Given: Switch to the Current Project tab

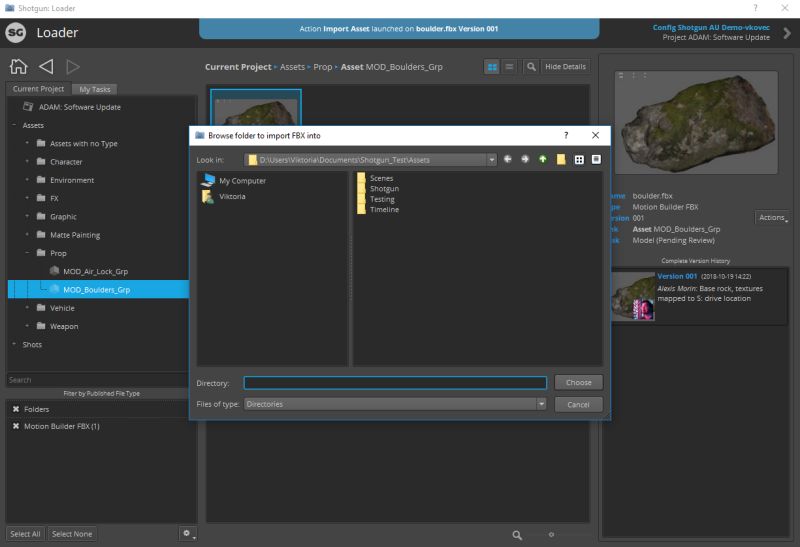Looking at the screenshot, I should pyautogui.click(x=38, y=89).
